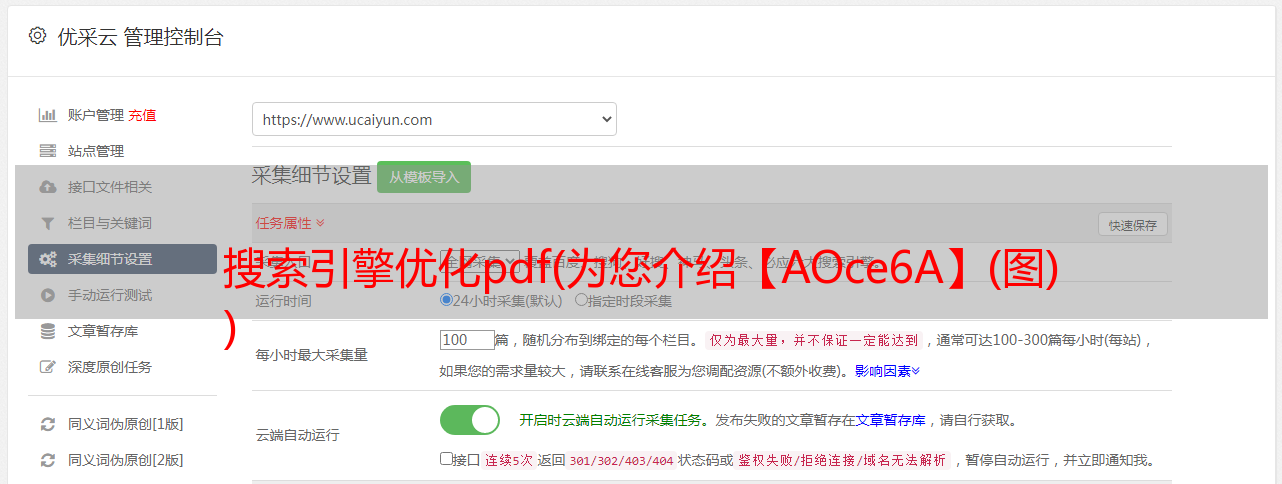
Task: Click the gear icon beside 优采云 管理控制台
Action: click(x=37, y=36)
